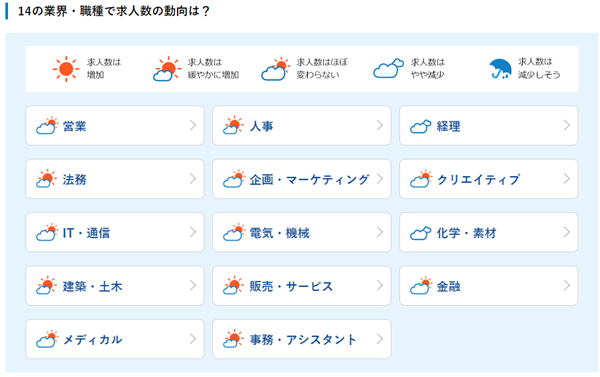Viewport: 600px width, 377px height.
Task: Click the blue umbrella legend icon
Action: [501, 69]
